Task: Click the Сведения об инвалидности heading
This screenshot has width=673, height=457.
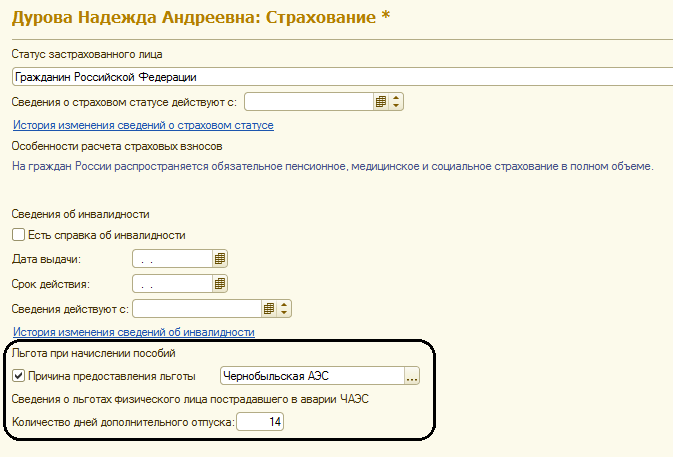Action: click(81, 214)
